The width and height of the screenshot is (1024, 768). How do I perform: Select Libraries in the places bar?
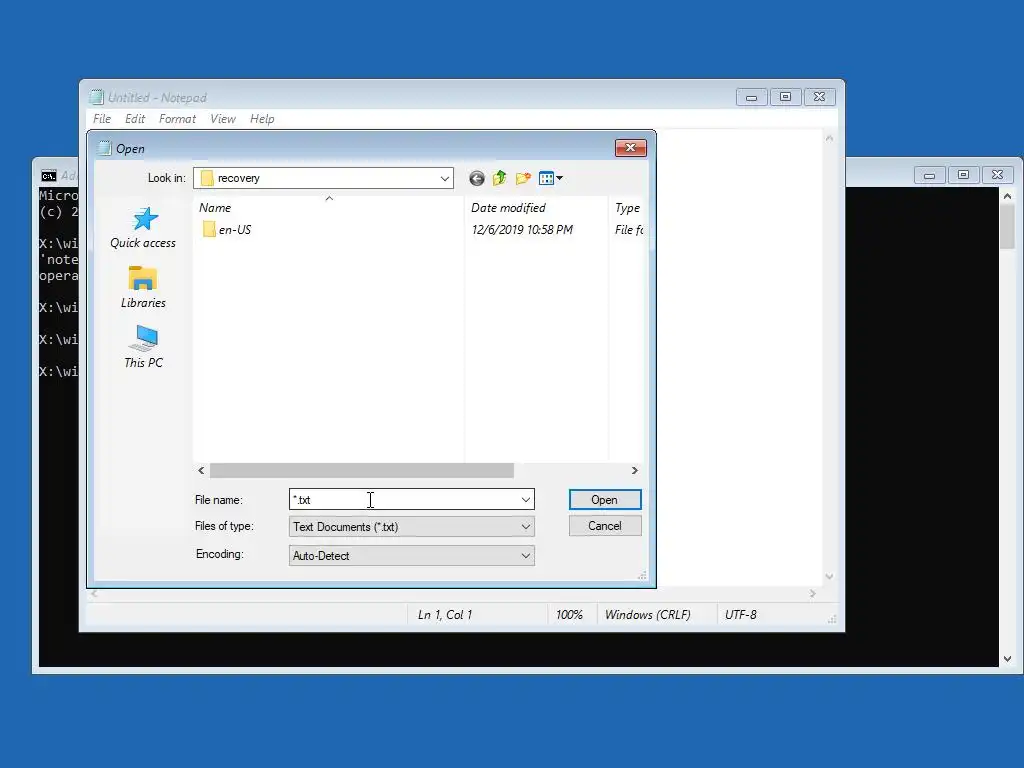pyautogui.click(x=143, y=287)
